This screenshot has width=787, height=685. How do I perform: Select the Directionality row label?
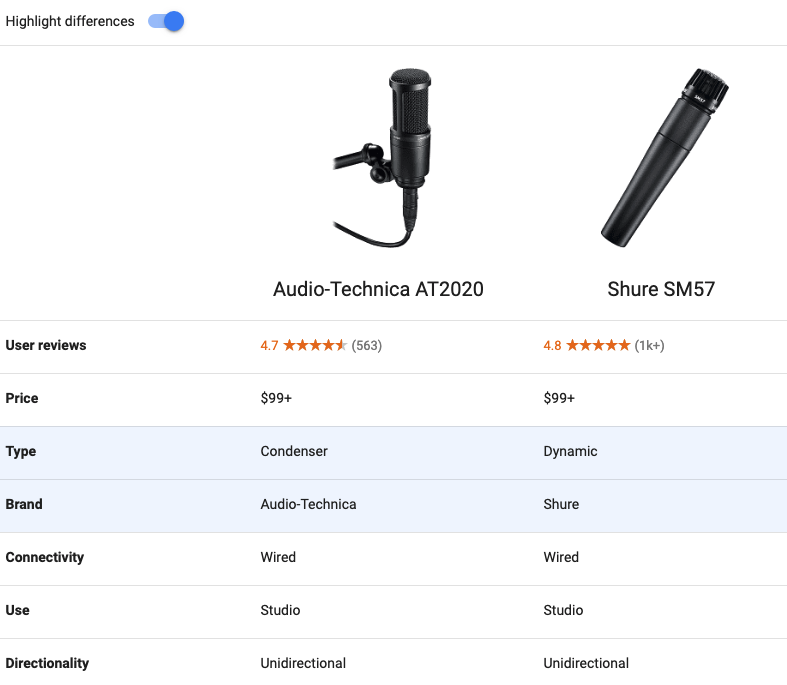(47, 664)
